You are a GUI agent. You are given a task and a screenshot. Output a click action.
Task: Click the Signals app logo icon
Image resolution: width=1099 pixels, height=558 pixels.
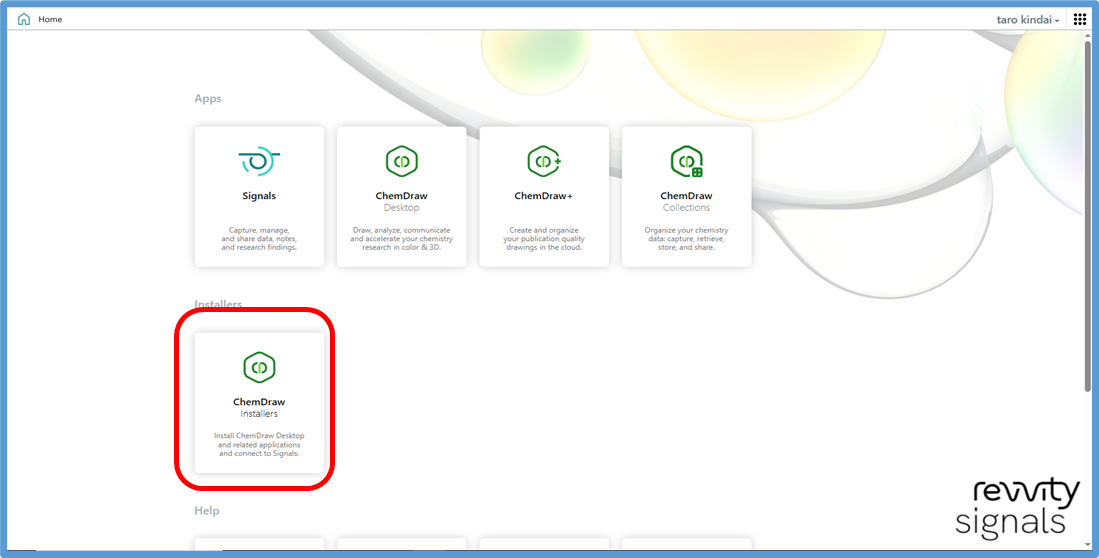259,160
